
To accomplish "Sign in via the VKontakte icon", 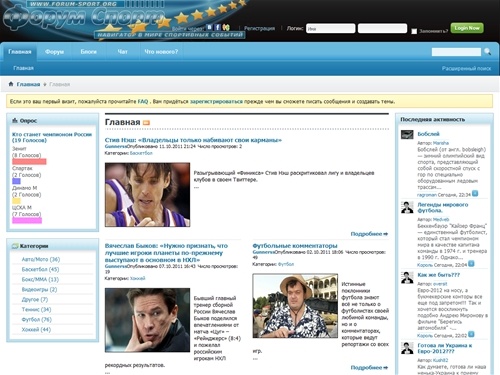I will click(209, 27).
